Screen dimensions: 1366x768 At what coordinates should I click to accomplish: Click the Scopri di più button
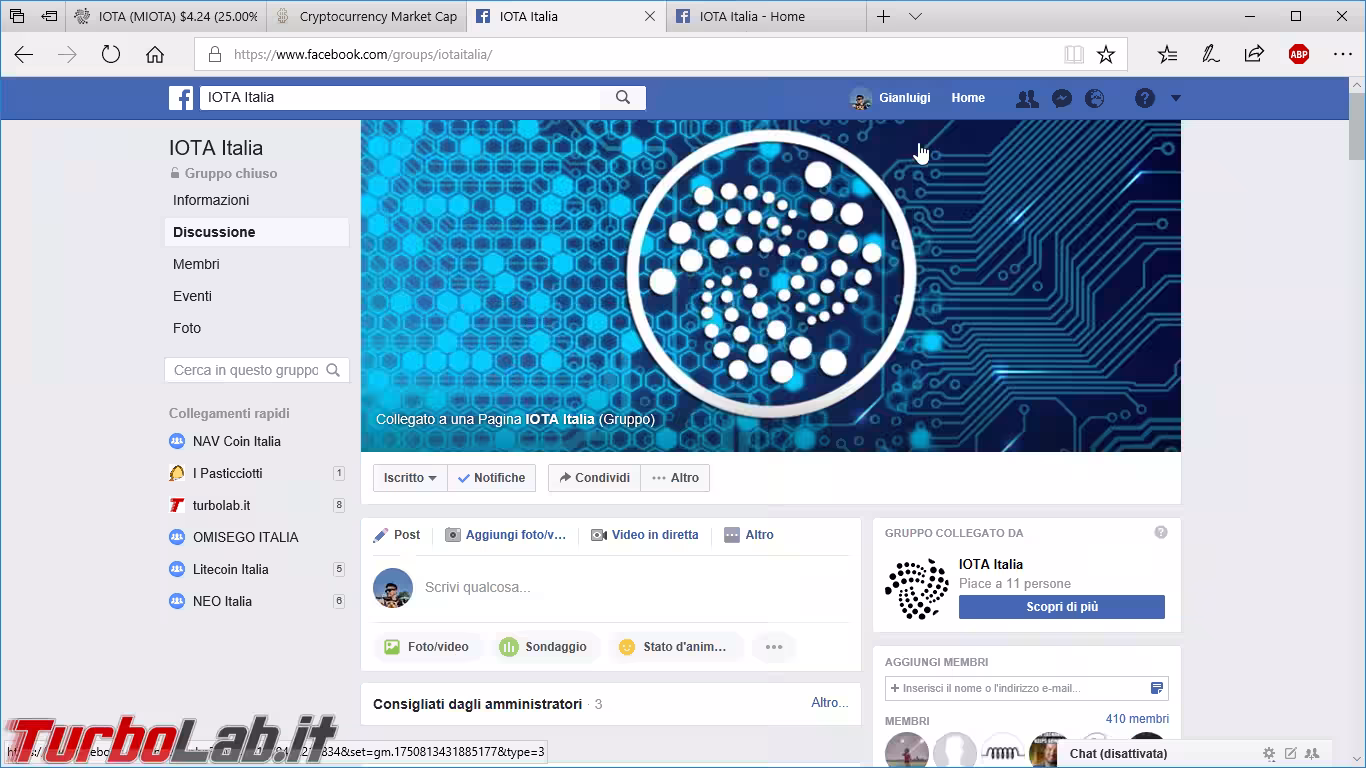coord(1061,607)
